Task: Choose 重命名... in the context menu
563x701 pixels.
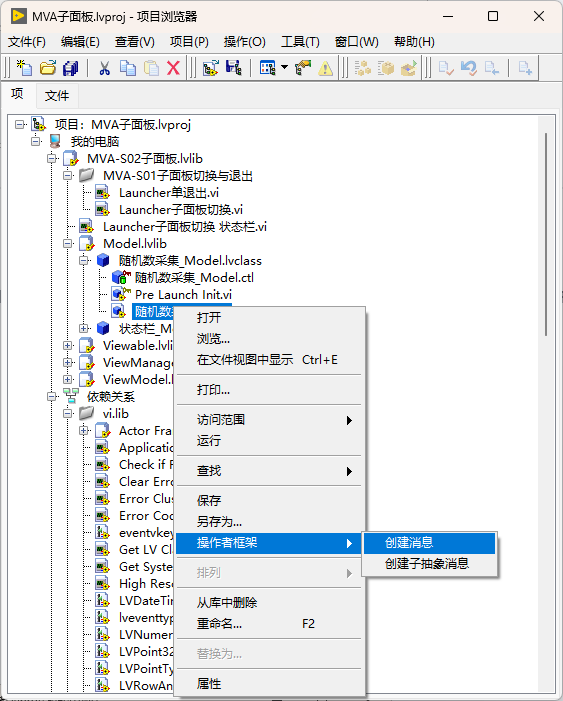Action: click(x=269, y=623)
